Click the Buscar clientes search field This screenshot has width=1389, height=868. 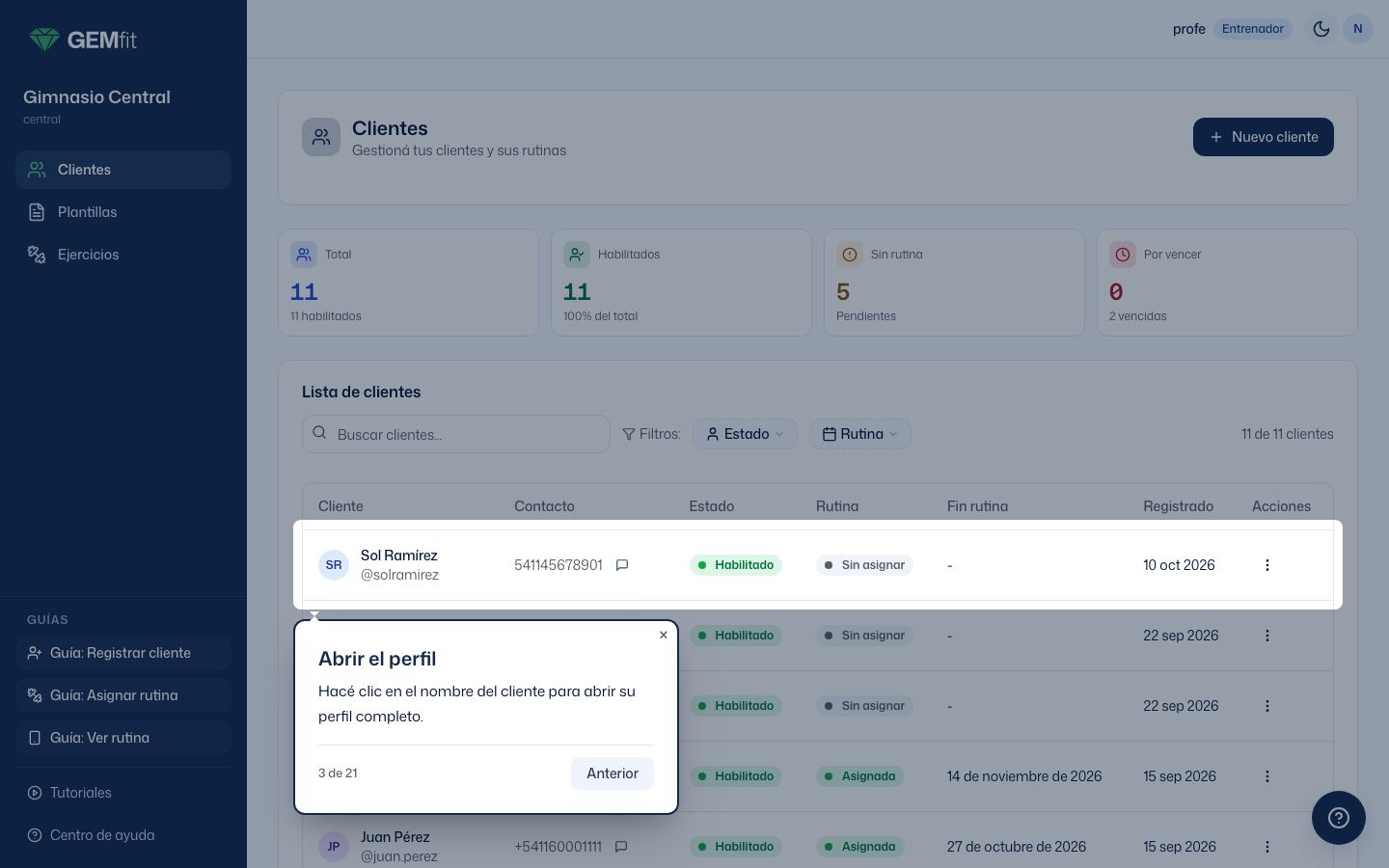pyautogui.click(x=456, y=434)
